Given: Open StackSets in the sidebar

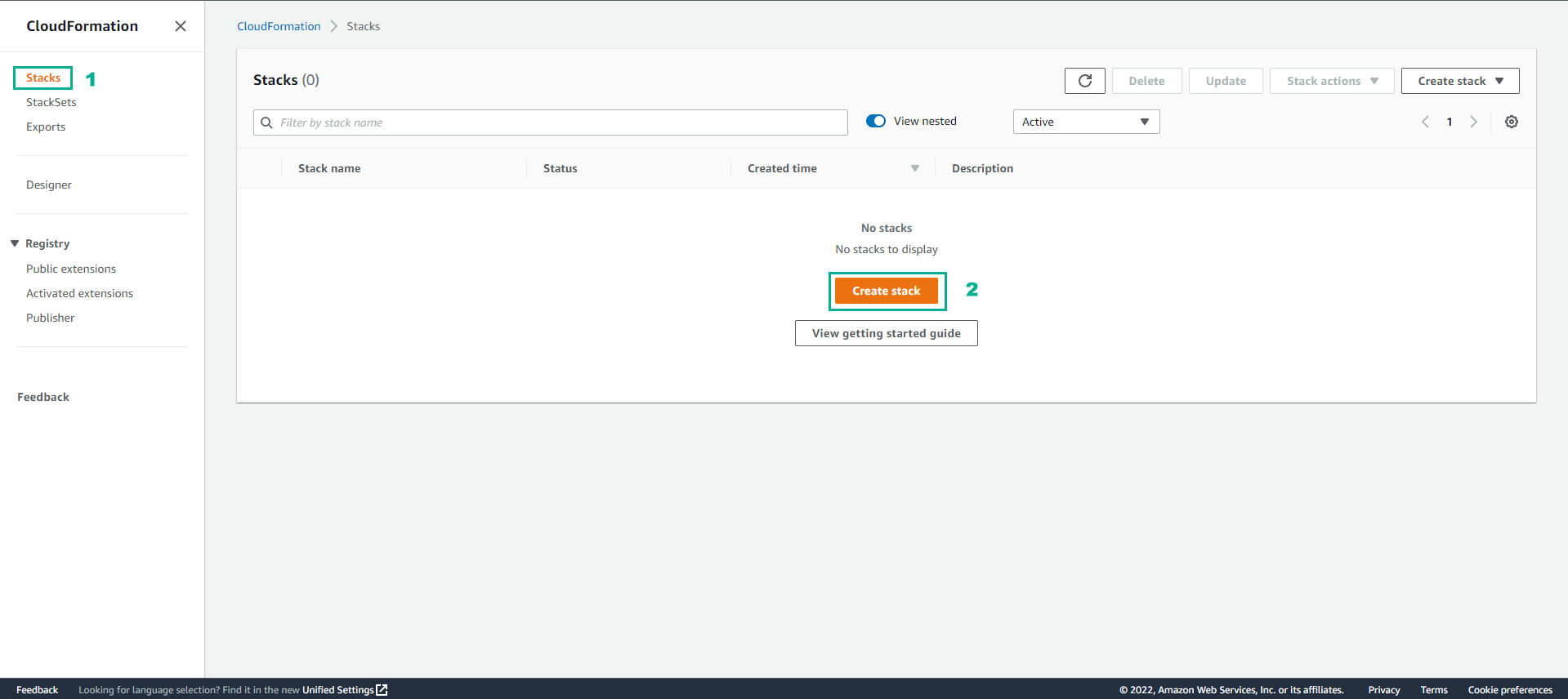Looking at the screenshot, I should coord(51,102).
